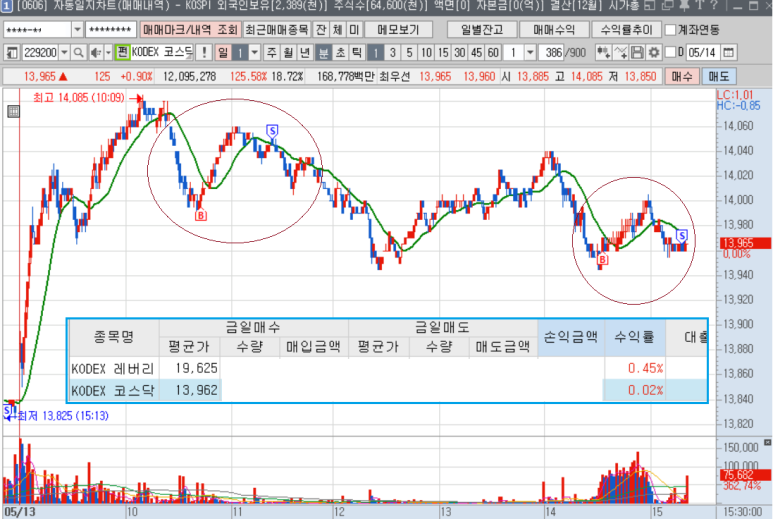Open the stock code 229200 dropdown
Image resolution: width=773 pixels, height=519 pixels.
[65, 51]
